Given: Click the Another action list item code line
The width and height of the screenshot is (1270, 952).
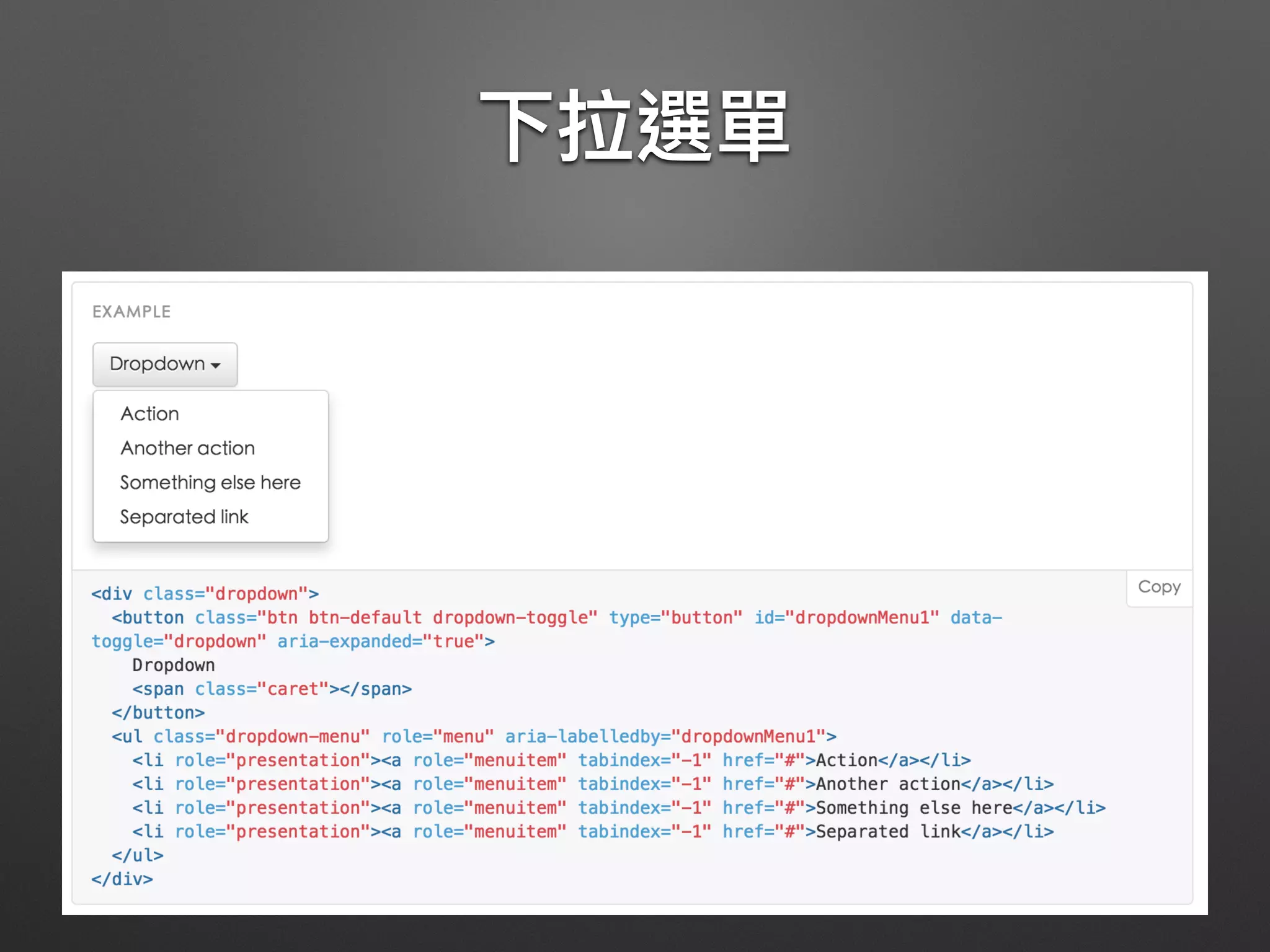Looking at the screenshot, I should click(592, 784).
